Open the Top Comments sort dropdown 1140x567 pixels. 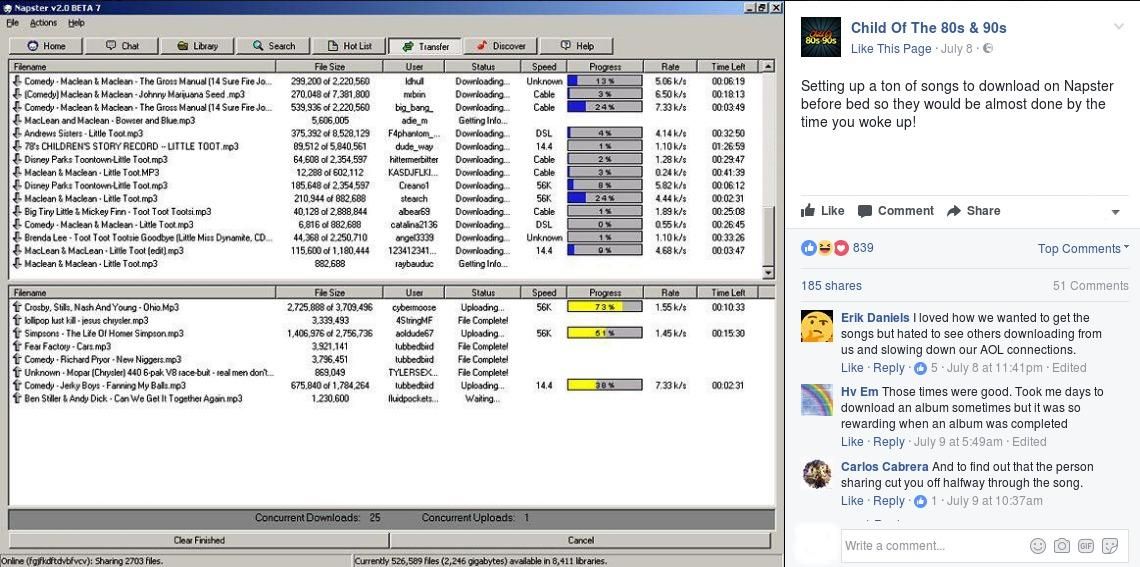(1083, 249)
